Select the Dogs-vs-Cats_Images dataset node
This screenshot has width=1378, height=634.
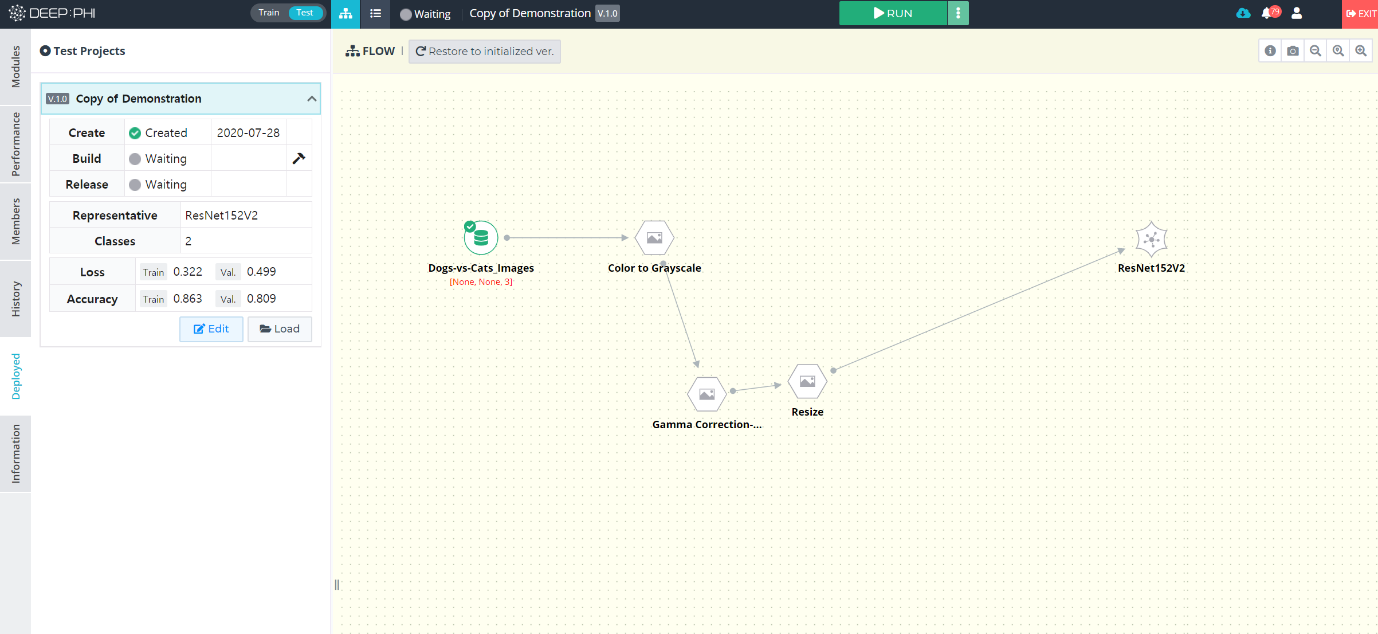tap(481, 238)
